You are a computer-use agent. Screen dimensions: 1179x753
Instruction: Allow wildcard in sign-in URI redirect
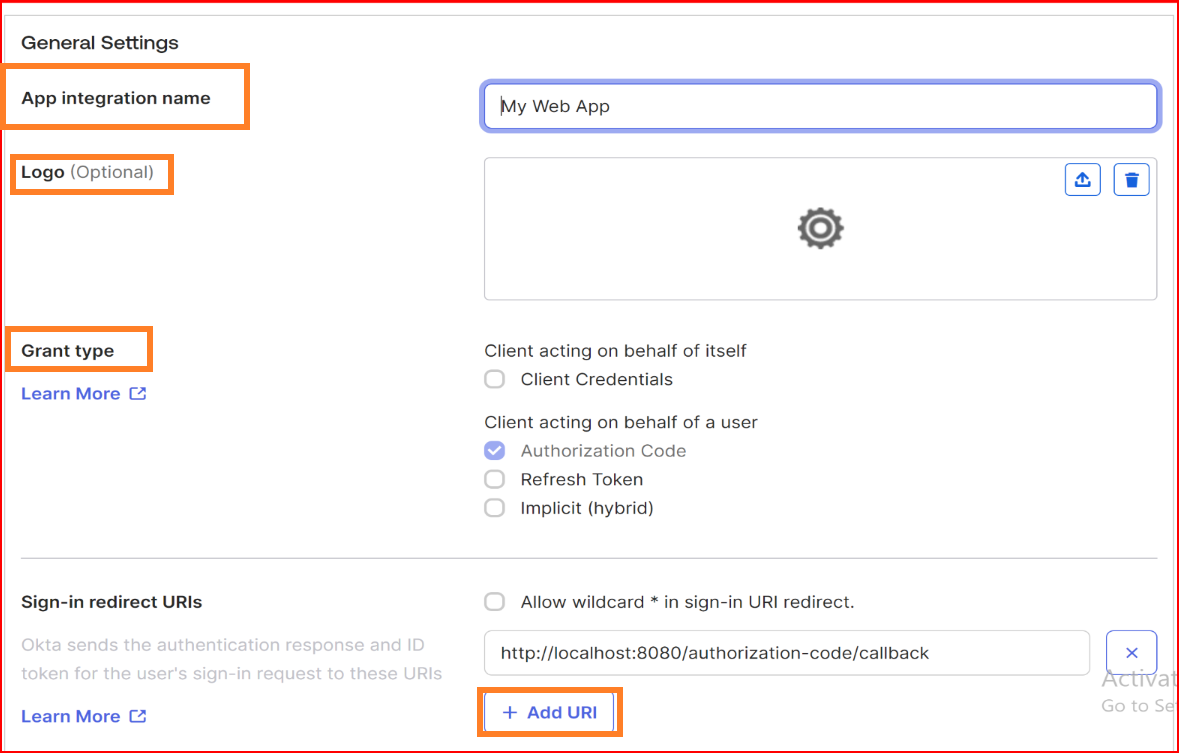tap(495, 602)
